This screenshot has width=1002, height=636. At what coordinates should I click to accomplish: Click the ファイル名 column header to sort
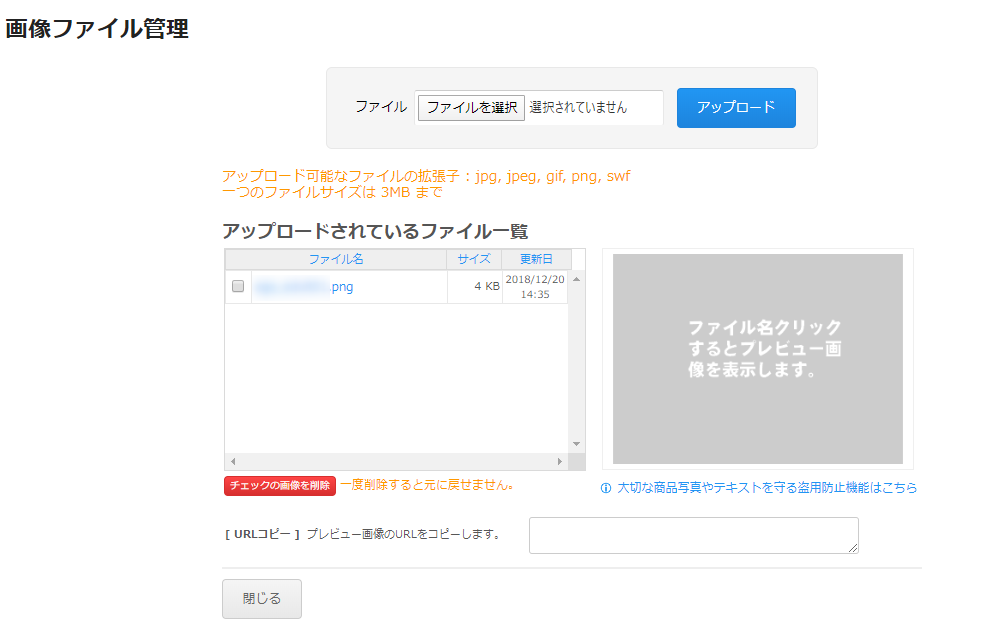tap(336, 259)
